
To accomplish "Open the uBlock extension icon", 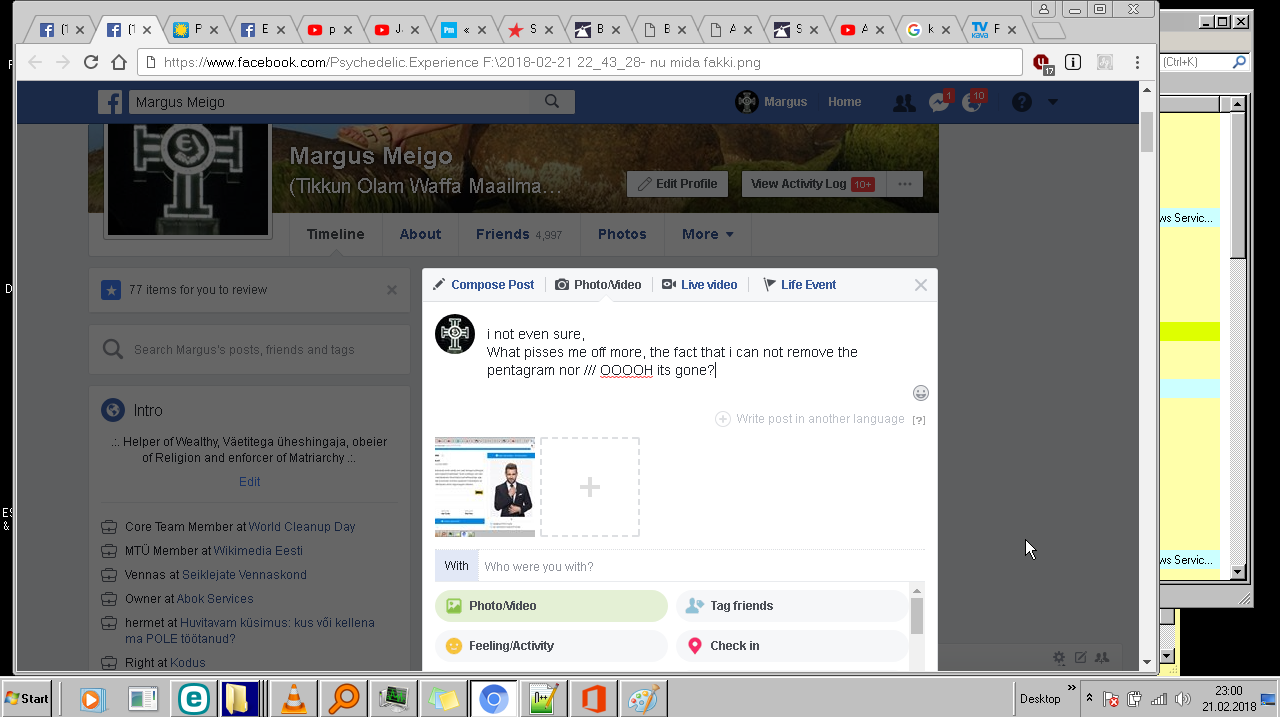I will coord(1043,63).
